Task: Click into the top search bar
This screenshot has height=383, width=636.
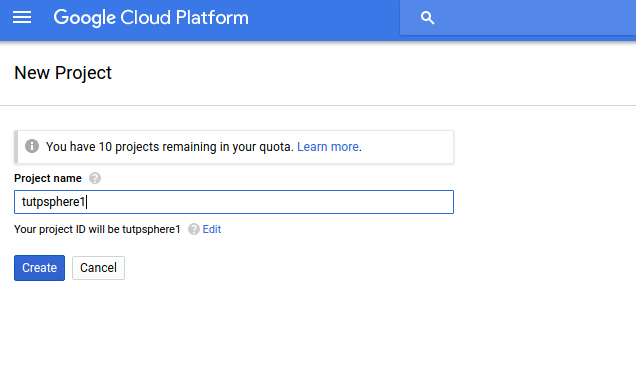Action: point(518,17)
